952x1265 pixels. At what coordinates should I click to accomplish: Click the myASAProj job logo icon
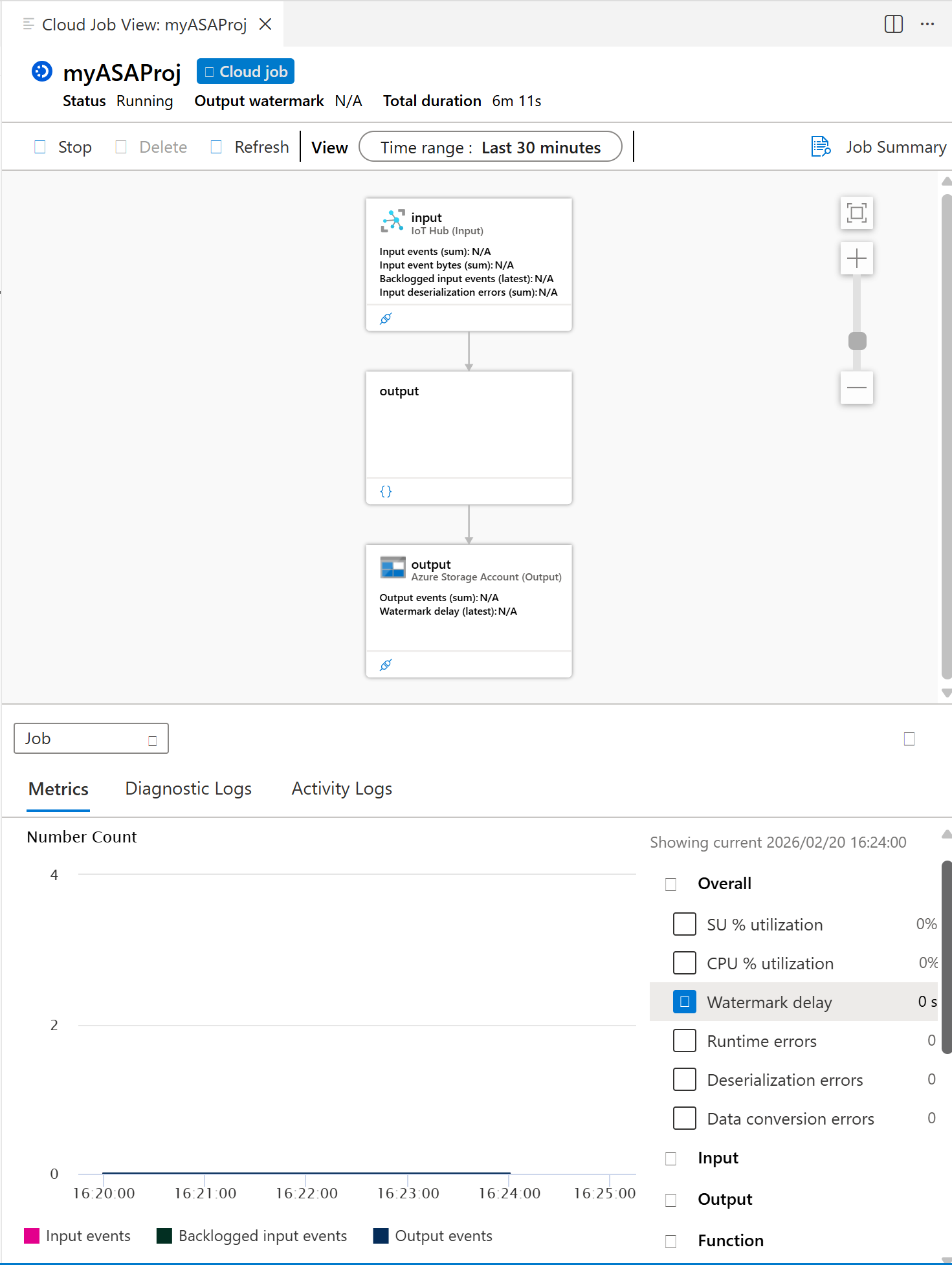[x=42, y=71]
